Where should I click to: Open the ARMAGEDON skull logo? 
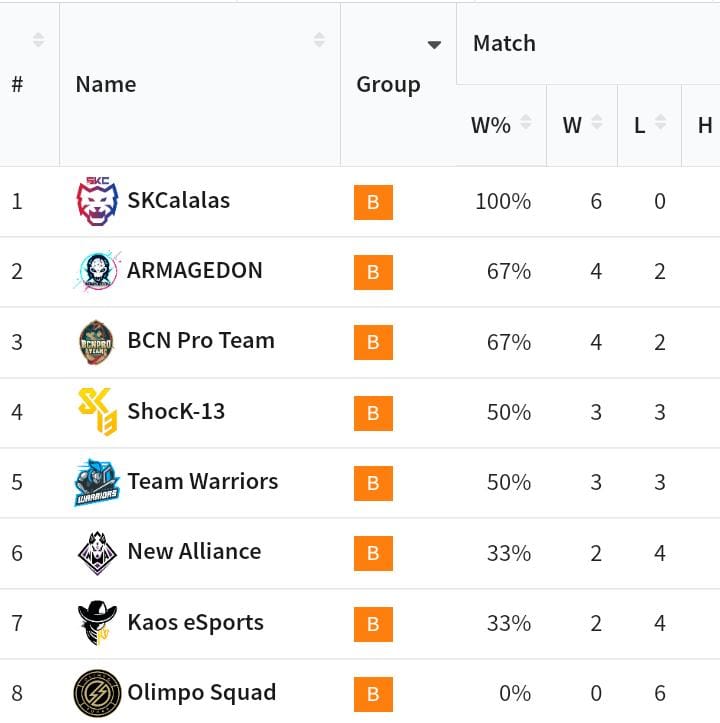point(97,271)
